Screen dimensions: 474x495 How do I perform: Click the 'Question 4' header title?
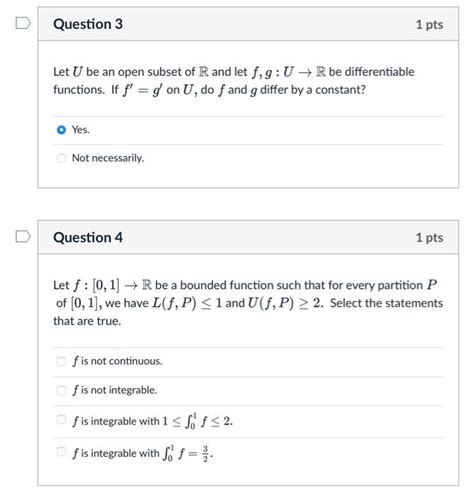coord(88,237)
